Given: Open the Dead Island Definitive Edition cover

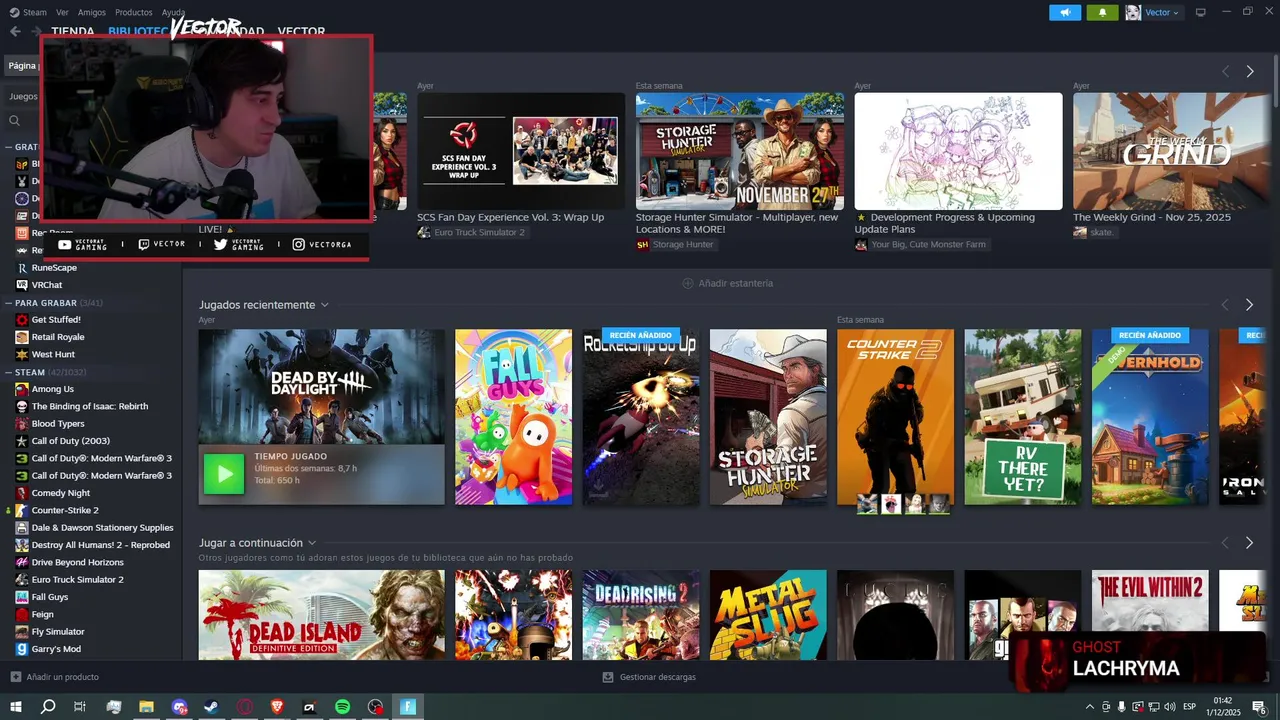Looking at the screenshot, I should [x=321, y=615].
